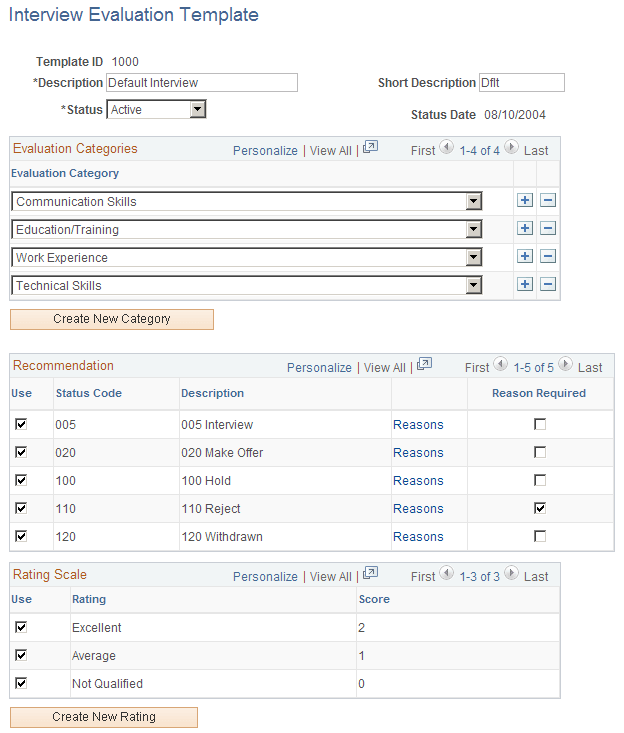Open Rating Scale grid in new window
The width and height of the screenshot is (624, 733).
coord(370,575)
